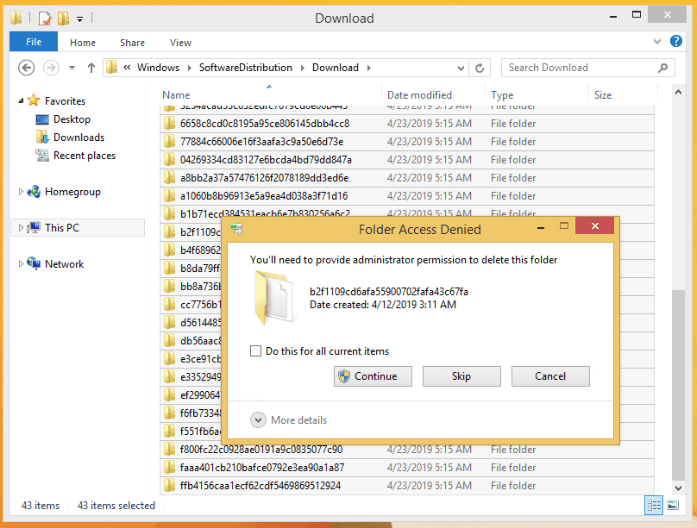This screenshot has width=697, height=528.
Task: Click New folder icon in quick access toolbar
Action: (64, 18)
